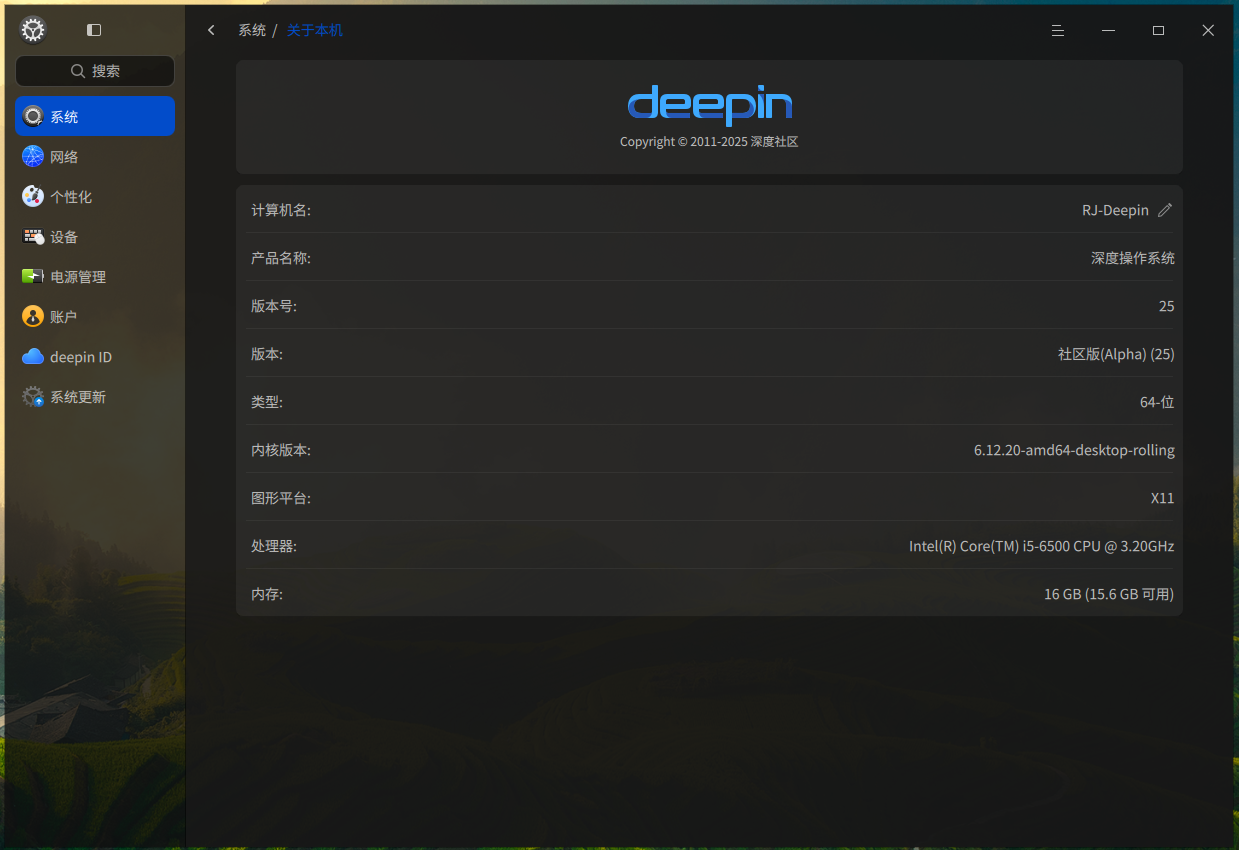Click the 电源管理 battery icon
1239x850 pixels.
(33, 276)
